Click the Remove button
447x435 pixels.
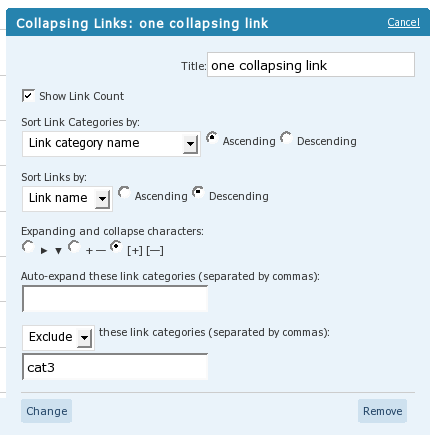tap(382, 411)
